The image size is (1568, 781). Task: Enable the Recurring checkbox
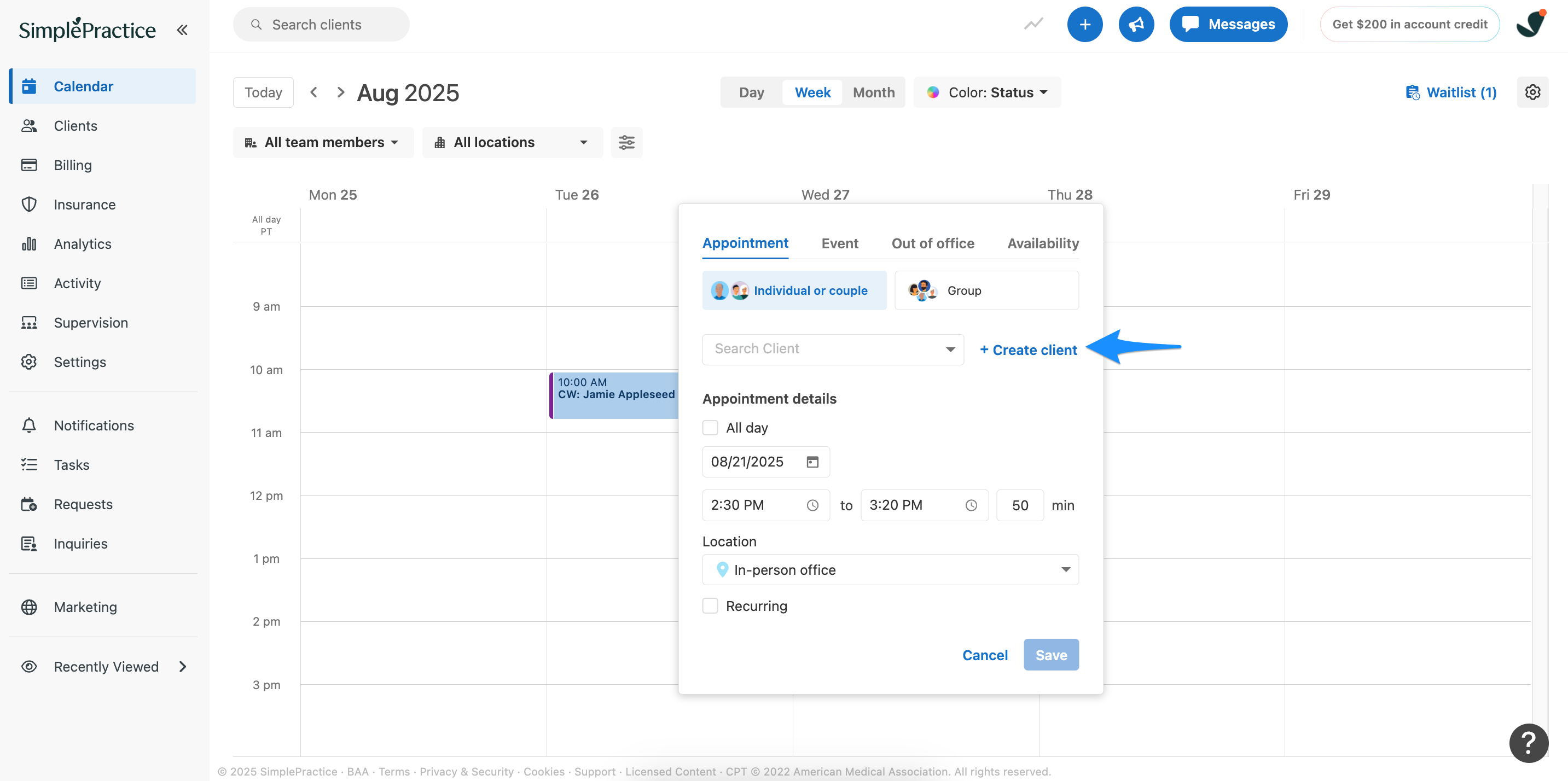(x=710, y=606)
